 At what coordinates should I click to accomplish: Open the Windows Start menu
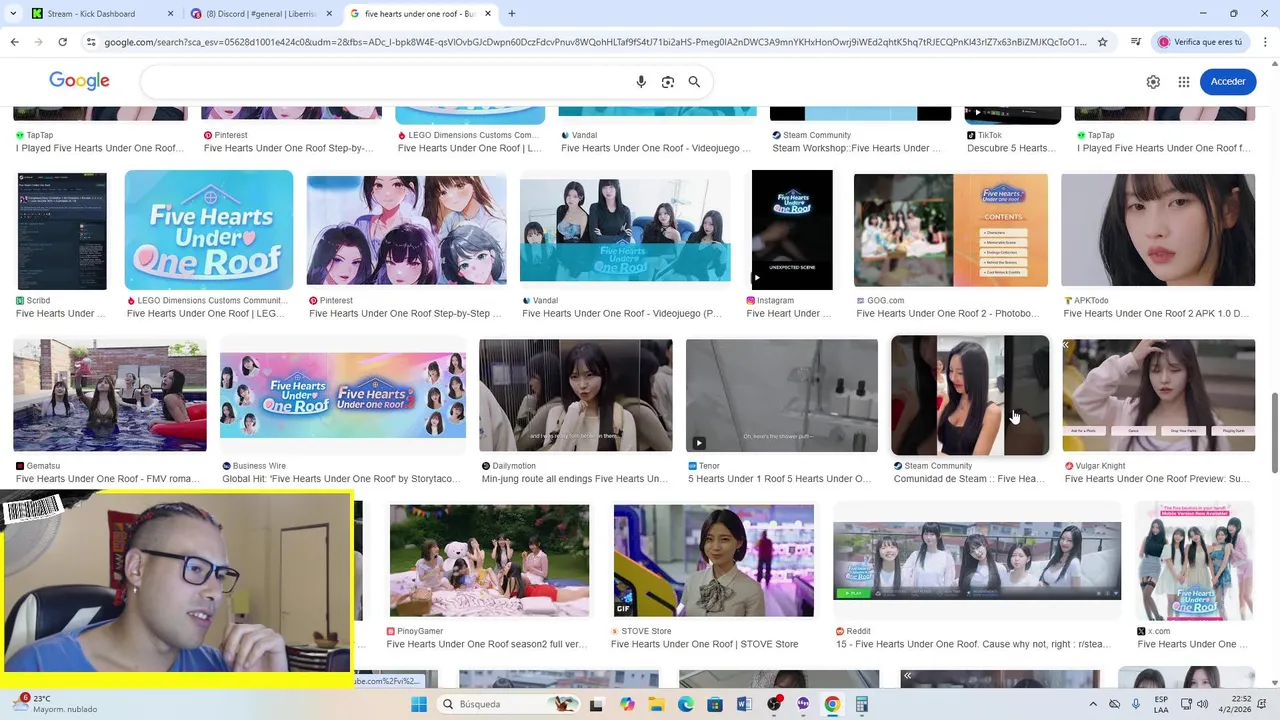418,704
